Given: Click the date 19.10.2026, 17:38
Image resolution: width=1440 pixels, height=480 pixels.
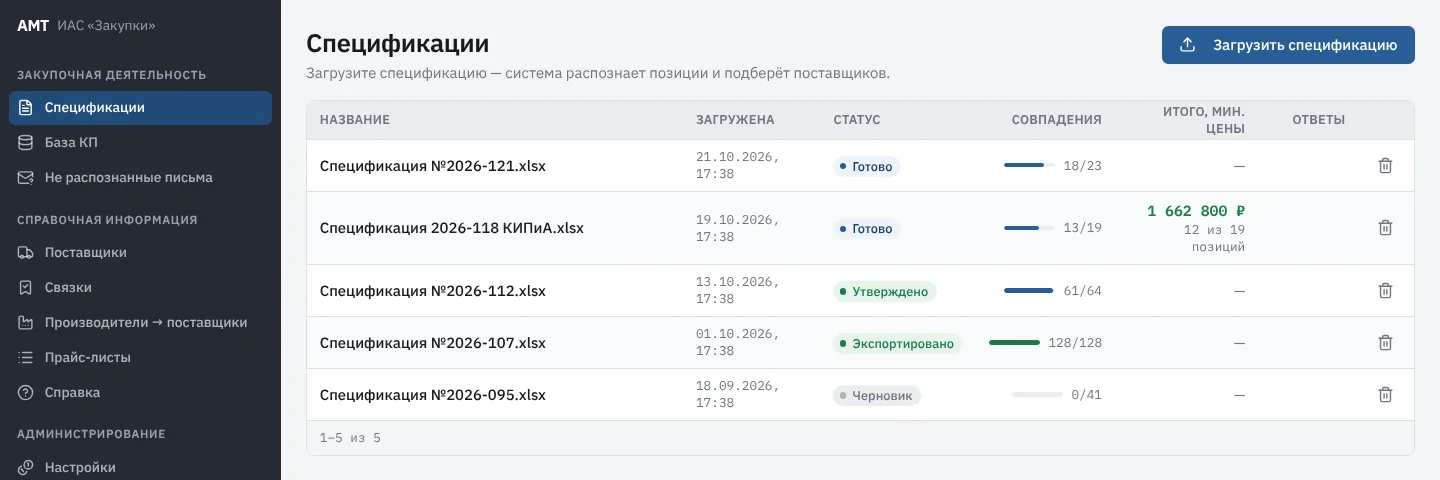Looking at the screenshot, I should (x=738, y=228).
